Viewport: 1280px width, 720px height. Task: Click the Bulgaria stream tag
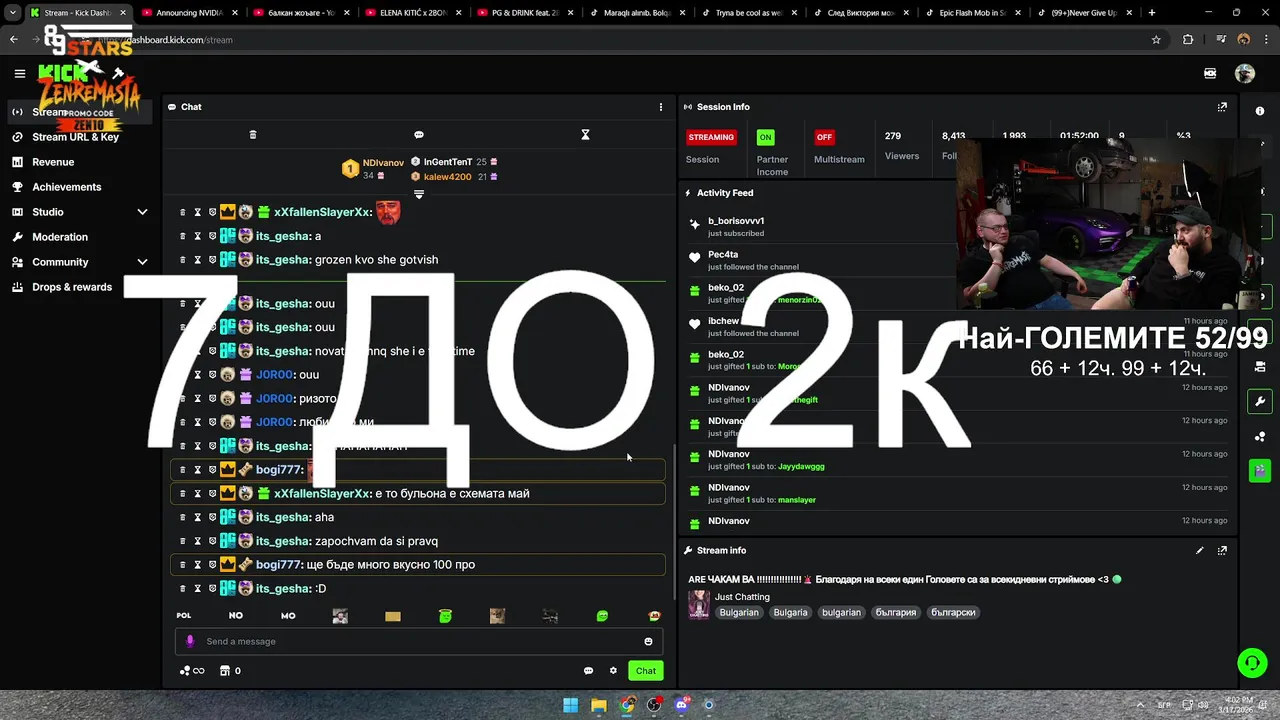(x=790, y=613)
